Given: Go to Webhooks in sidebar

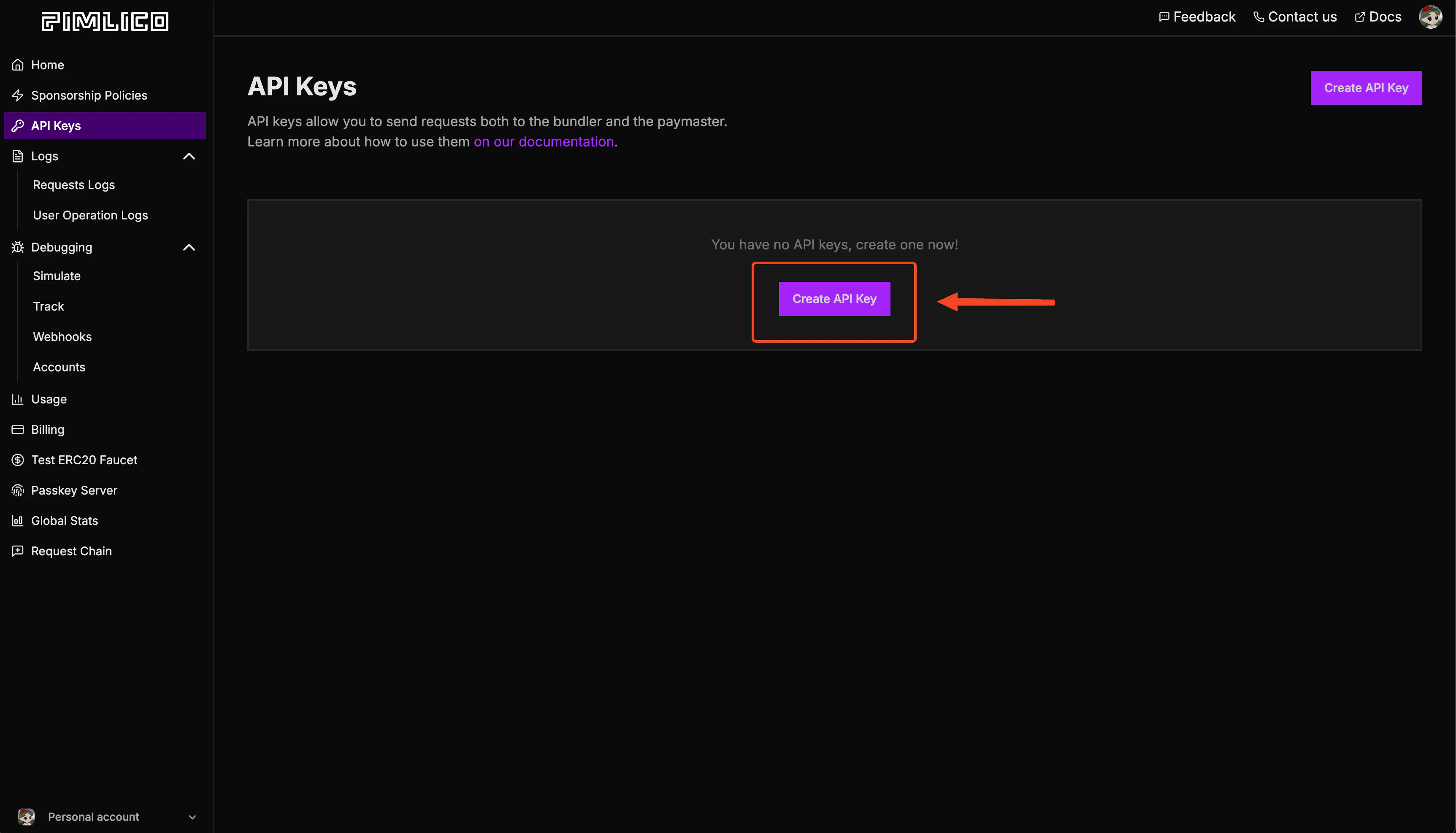Looking at the screenshot, I should coord(62,337).
